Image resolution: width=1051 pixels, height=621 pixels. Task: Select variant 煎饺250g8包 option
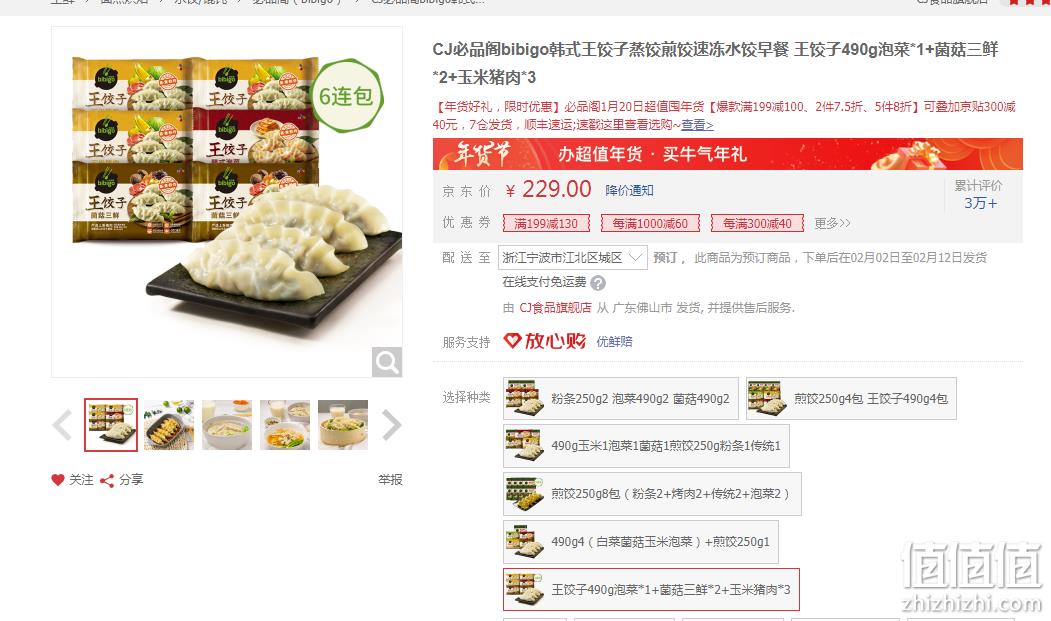[x=652, y=494]
